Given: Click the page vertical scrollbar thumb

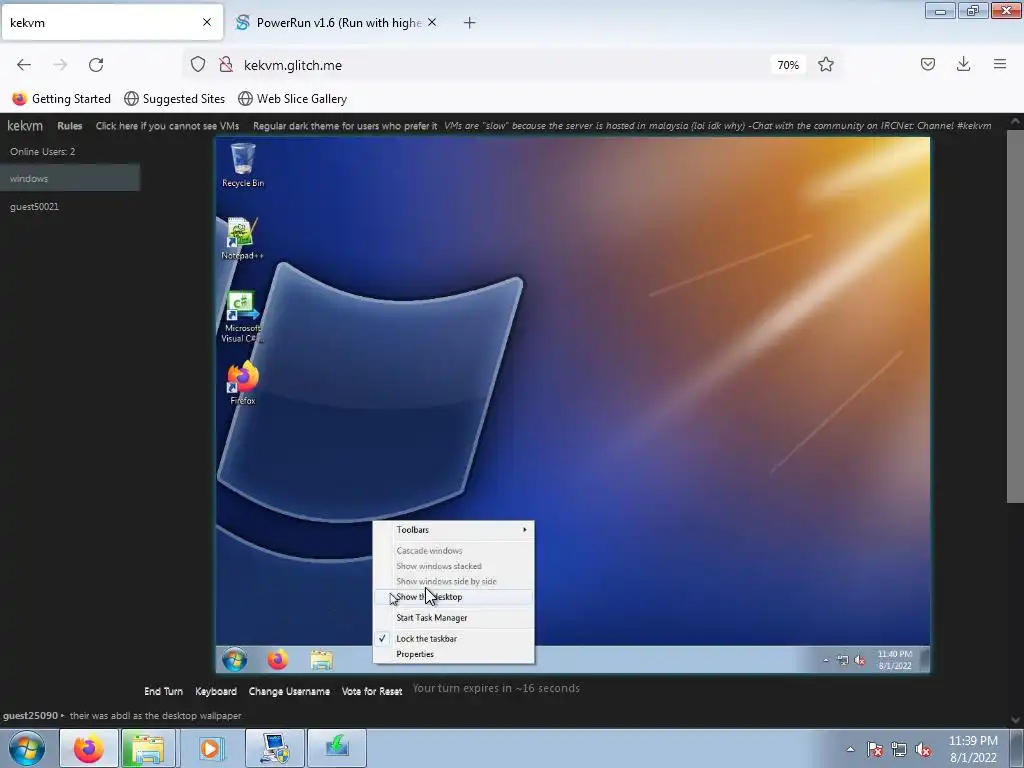Looking at the screenshot, I should pos(1015,317).
